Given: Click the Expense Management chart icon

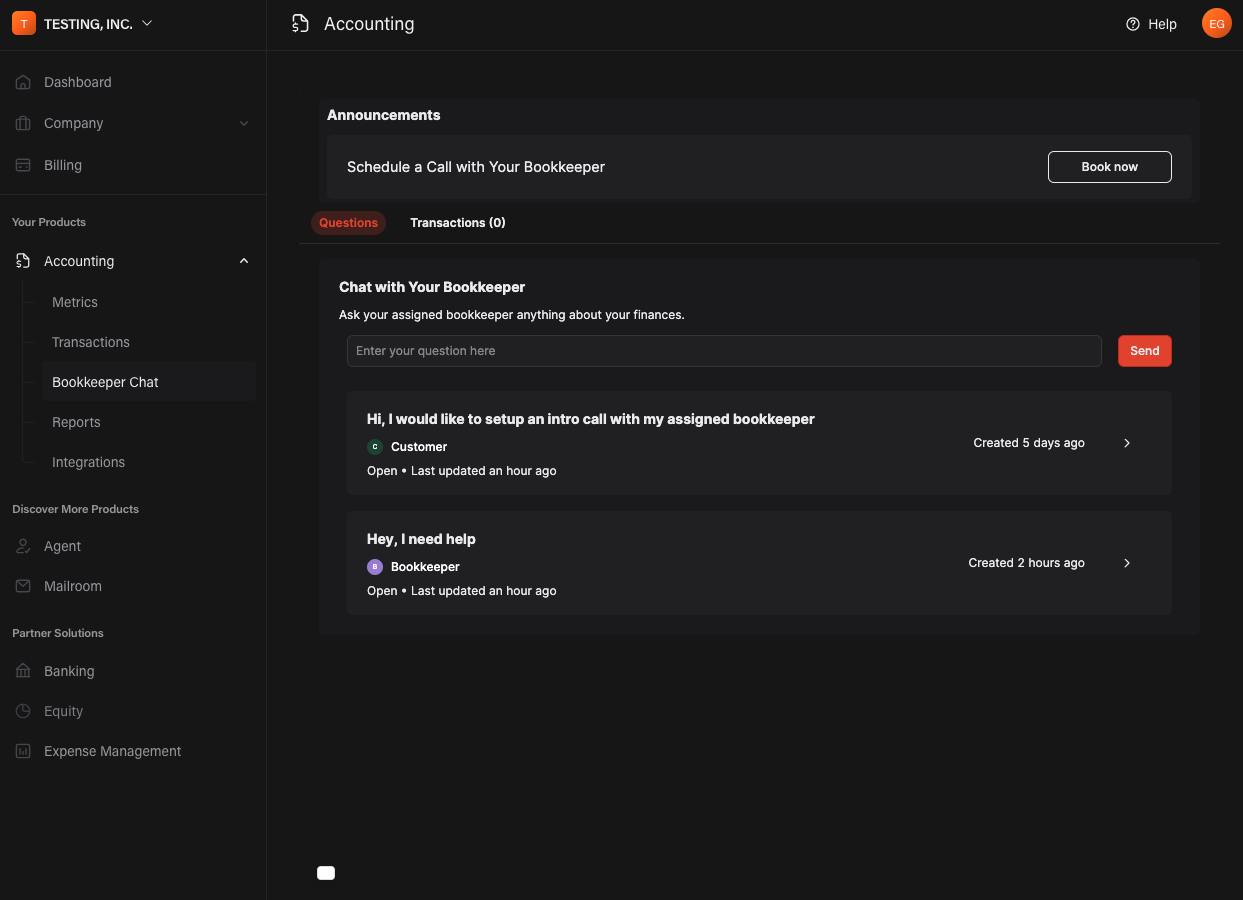Looking at the screenshot, I should pyautogui.click(x=23, y=751).
